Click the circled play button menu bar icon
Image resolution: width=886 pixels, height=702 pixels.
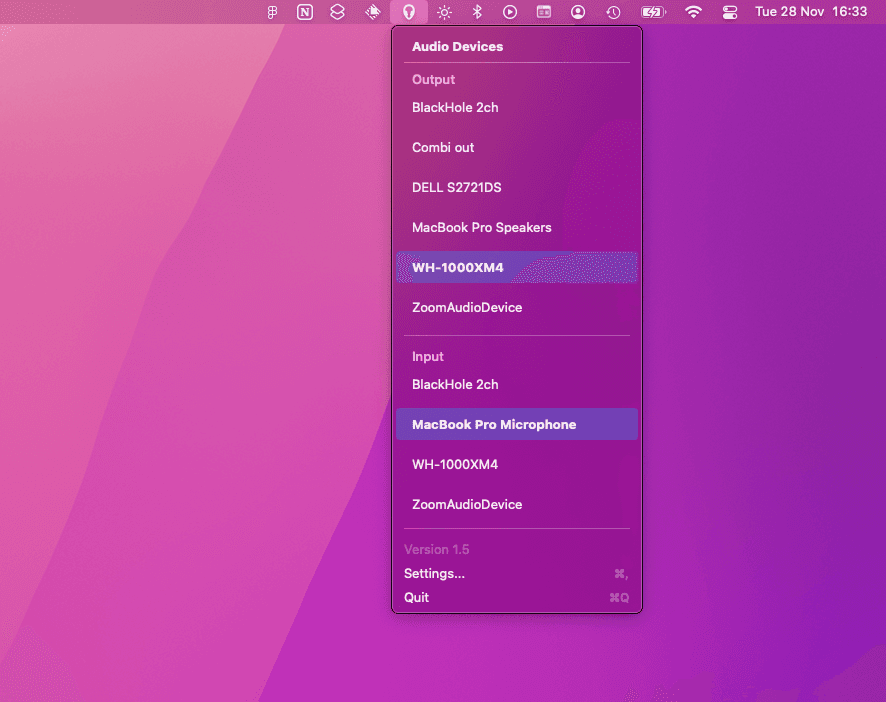coord(510,12)
